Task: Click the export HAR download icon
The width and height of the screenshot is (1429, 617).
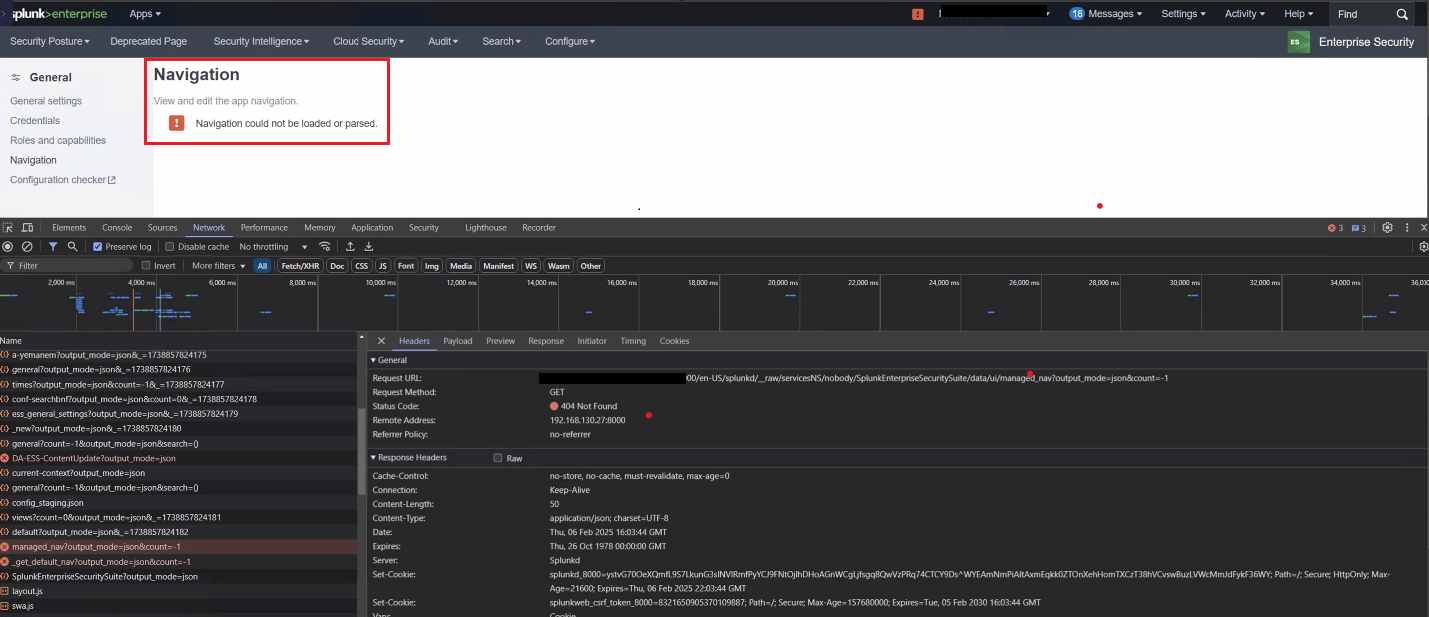Action: tap(369, 247)
